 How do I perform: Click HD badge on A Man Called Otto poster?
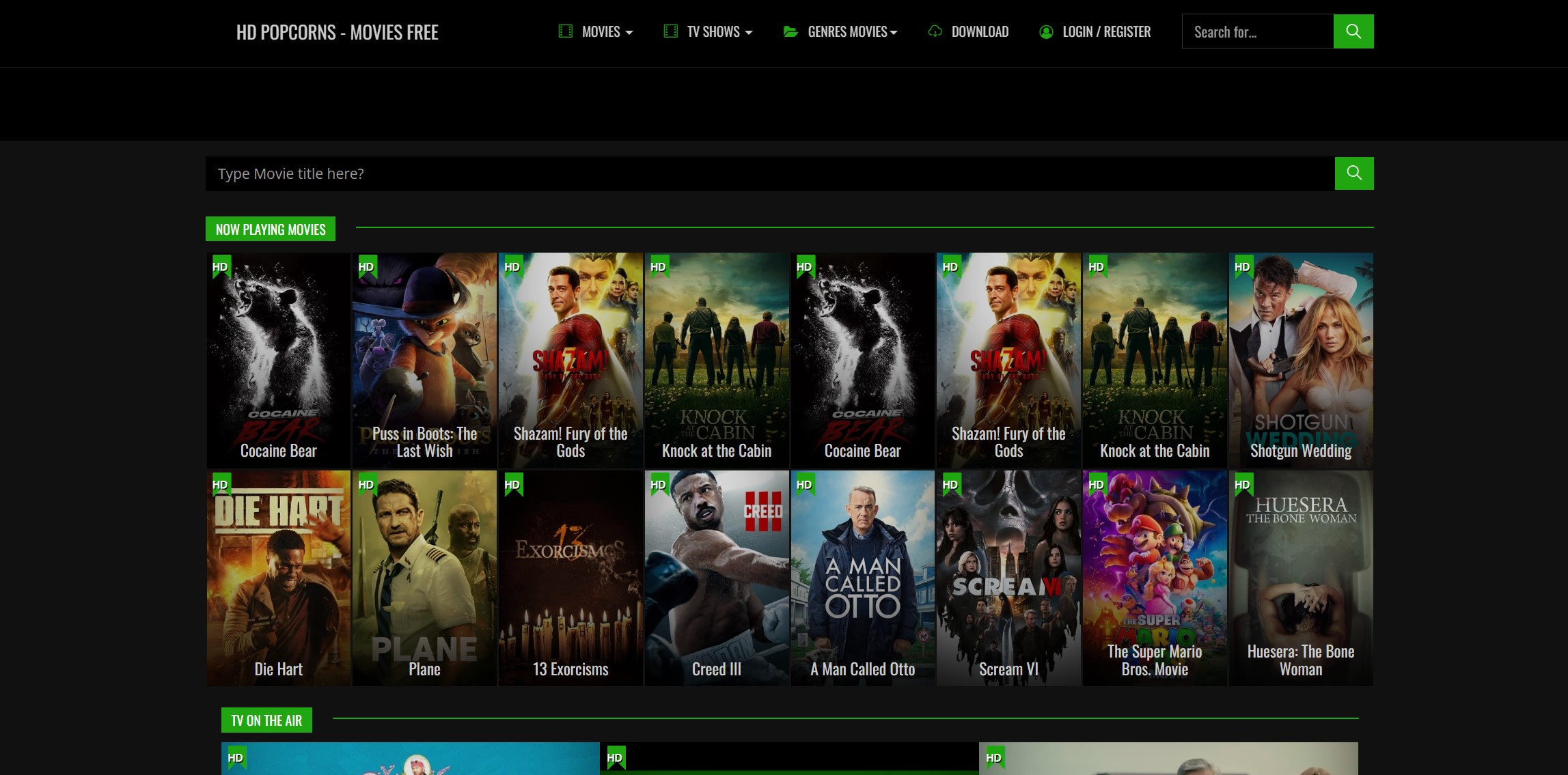804,485
